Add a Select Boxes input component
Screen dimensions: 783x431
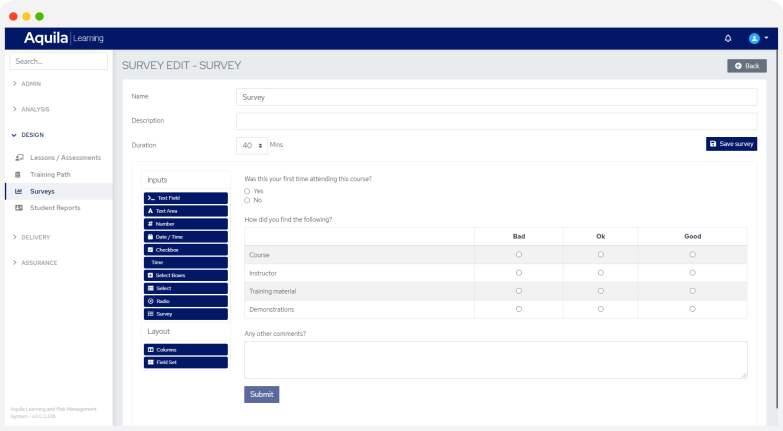[x=186, y=275]
